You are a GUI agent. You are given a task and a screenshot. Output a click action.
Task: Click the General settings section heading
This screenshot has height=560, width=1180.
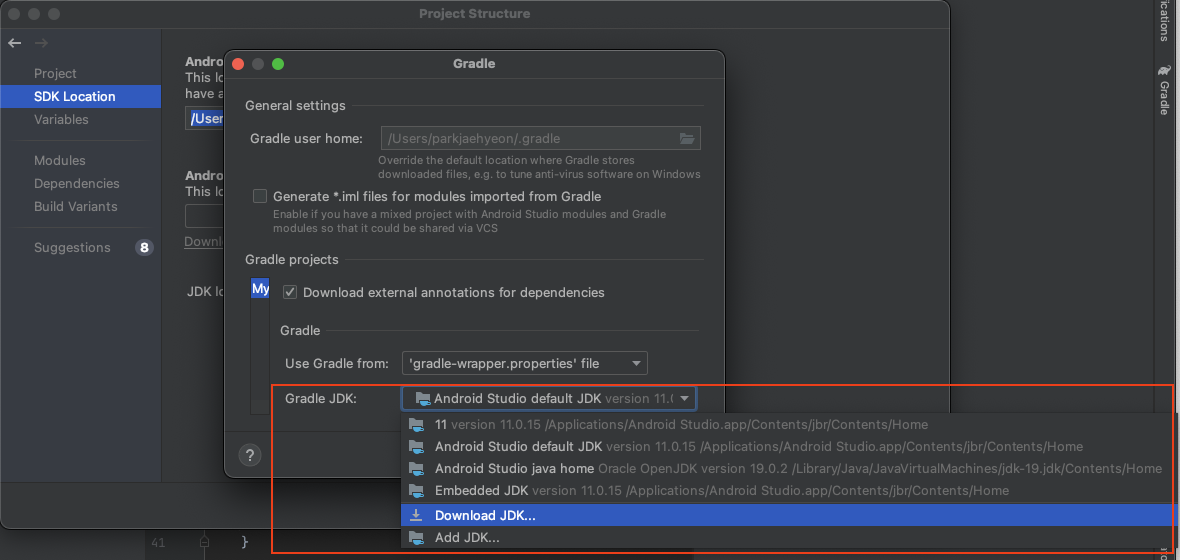(296, 105)
